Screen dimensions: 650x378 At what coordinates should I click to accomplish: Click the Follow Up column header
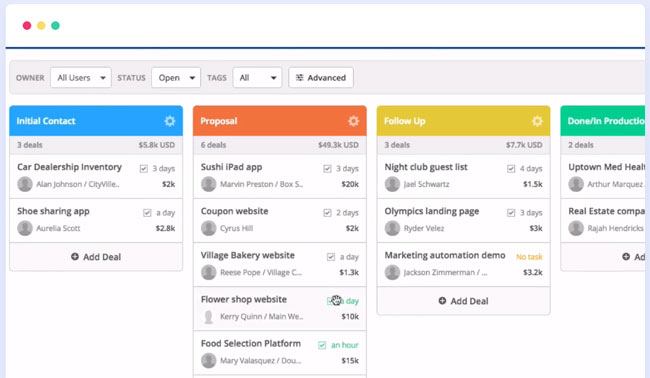coord(463,121)
